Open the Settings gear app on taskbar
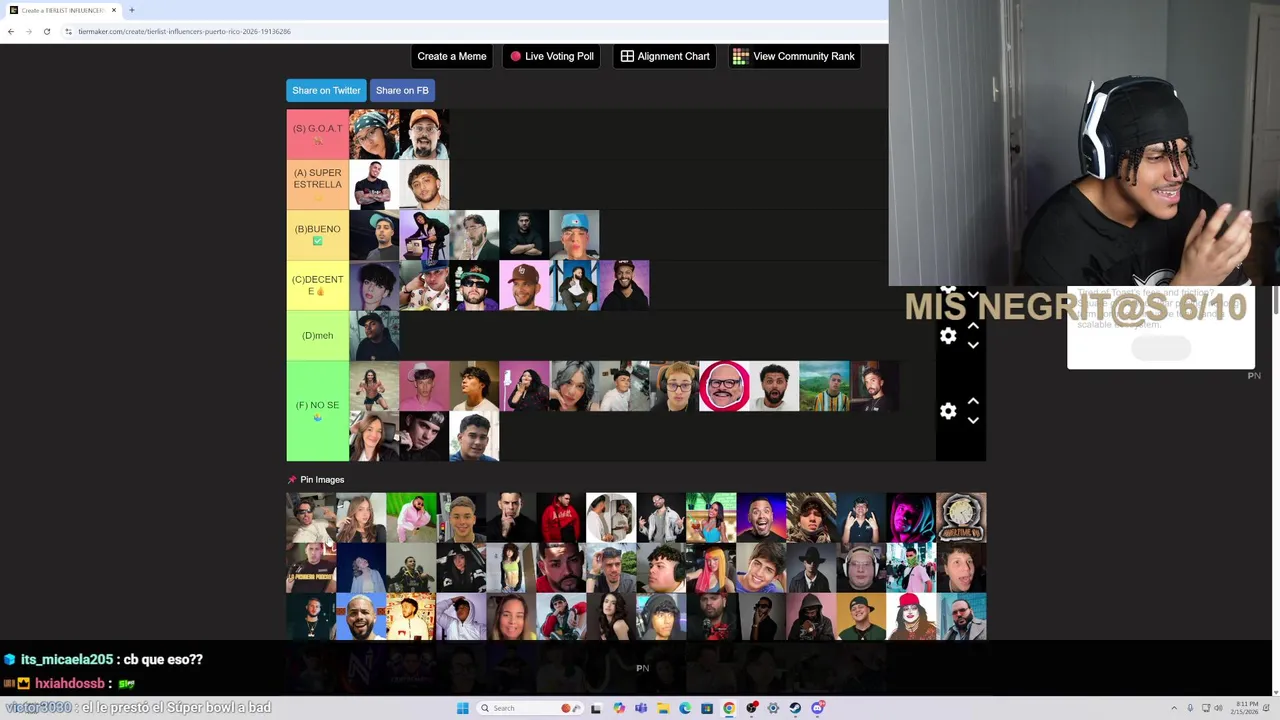 click(x=773, y=708)
